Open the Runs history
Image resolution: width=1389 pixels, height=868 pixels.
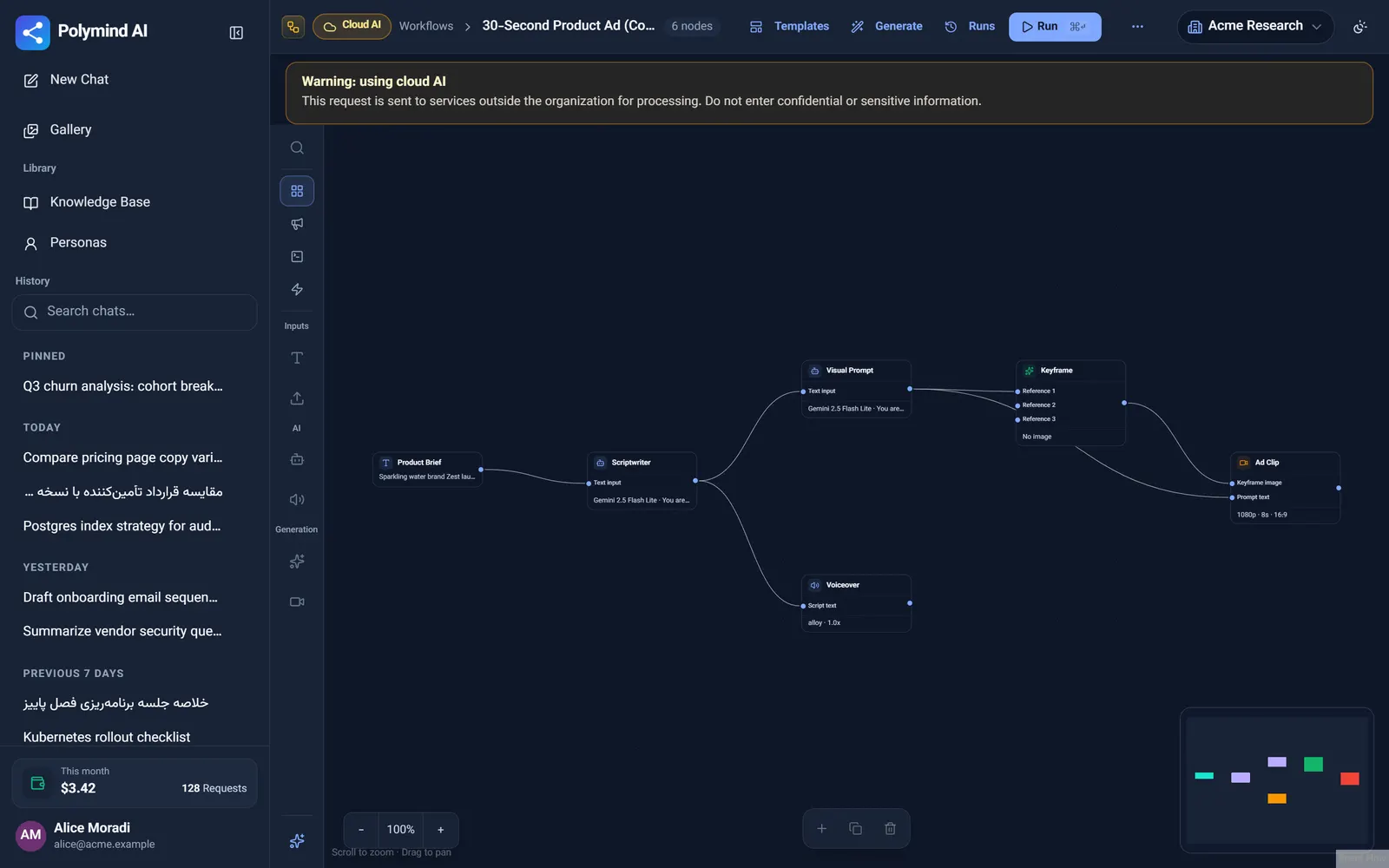click(970, 27)
